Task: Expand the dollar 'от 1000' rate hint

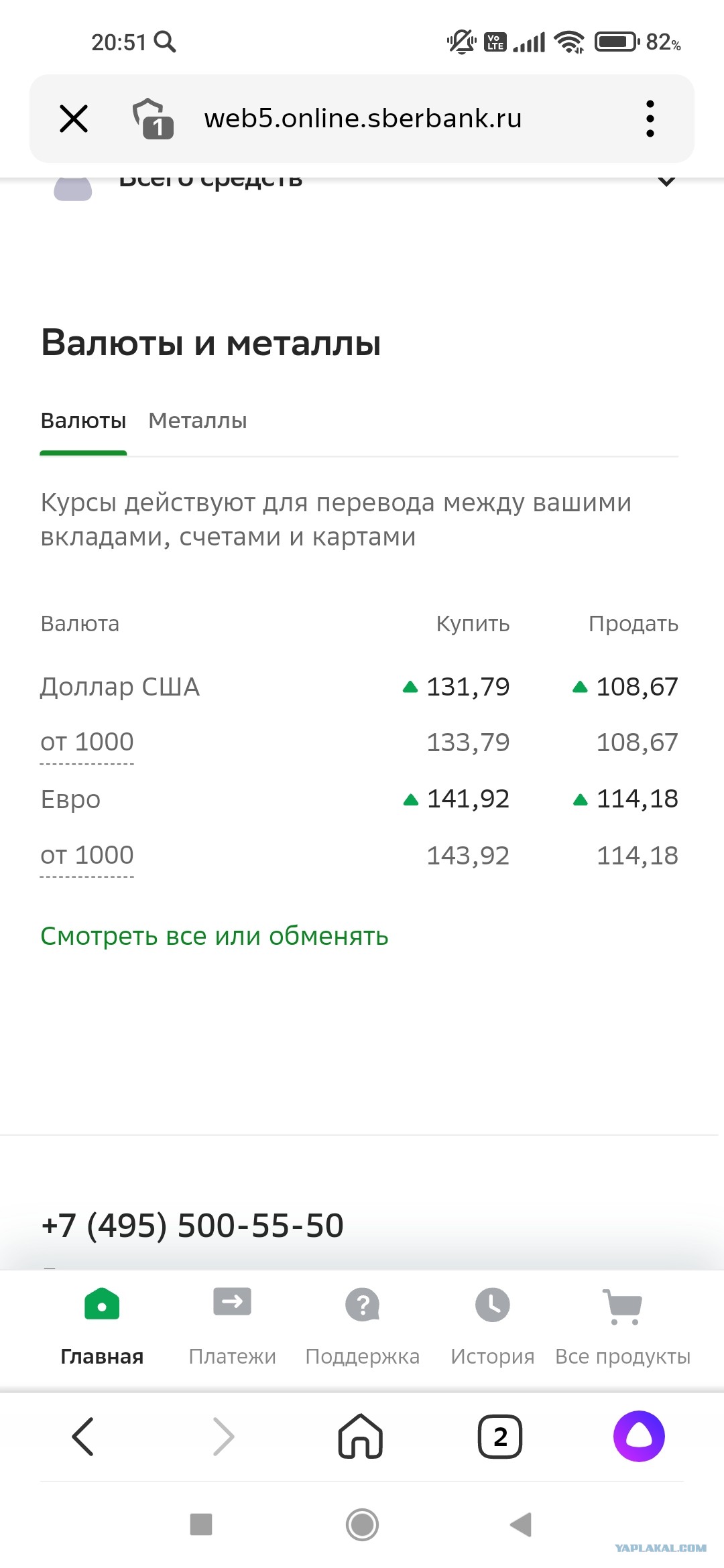Action: (x=87, y=742)
